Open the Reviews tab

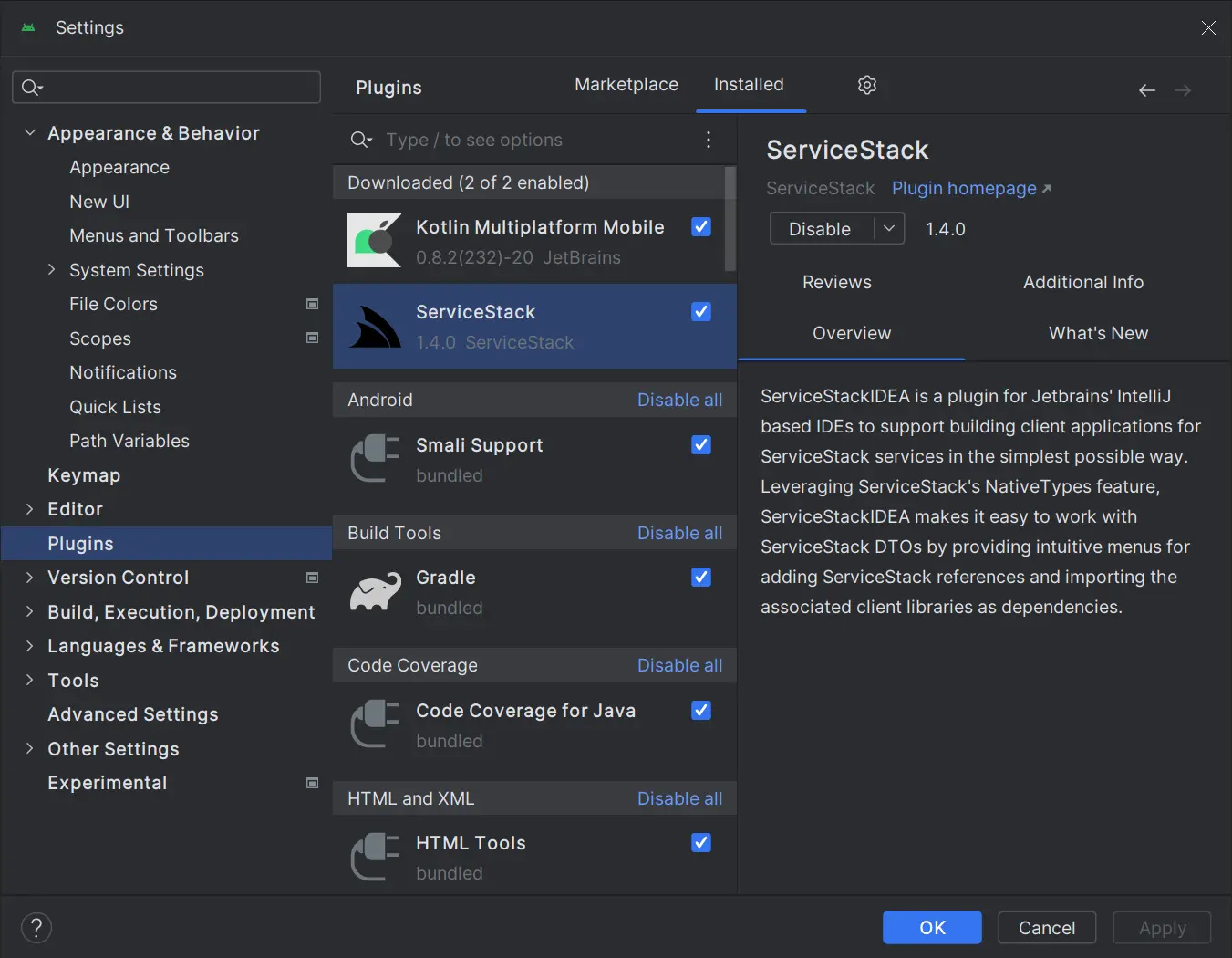click(x=837, y=282)
